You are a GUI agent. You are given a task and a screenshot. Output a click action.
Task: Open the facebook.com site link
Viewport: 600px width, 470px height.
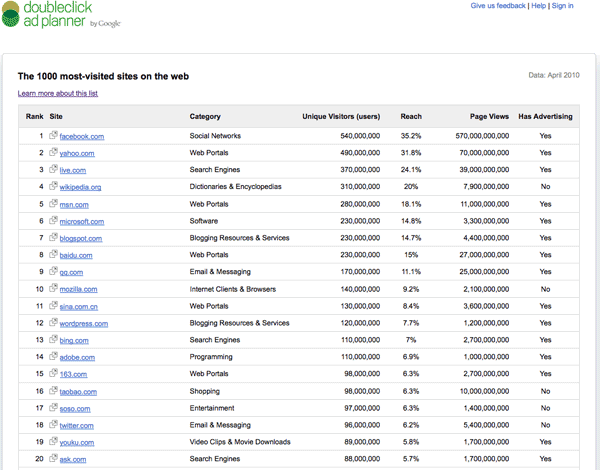(82, 136)
